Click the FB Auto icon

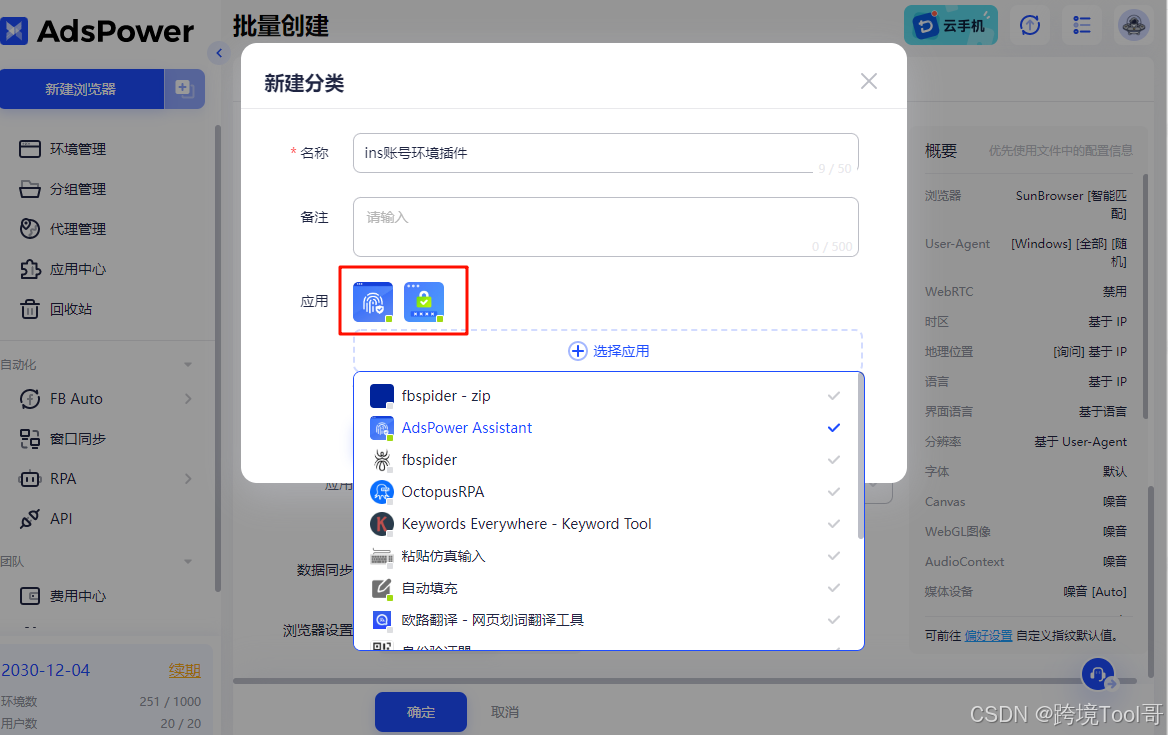coord(30,399)
